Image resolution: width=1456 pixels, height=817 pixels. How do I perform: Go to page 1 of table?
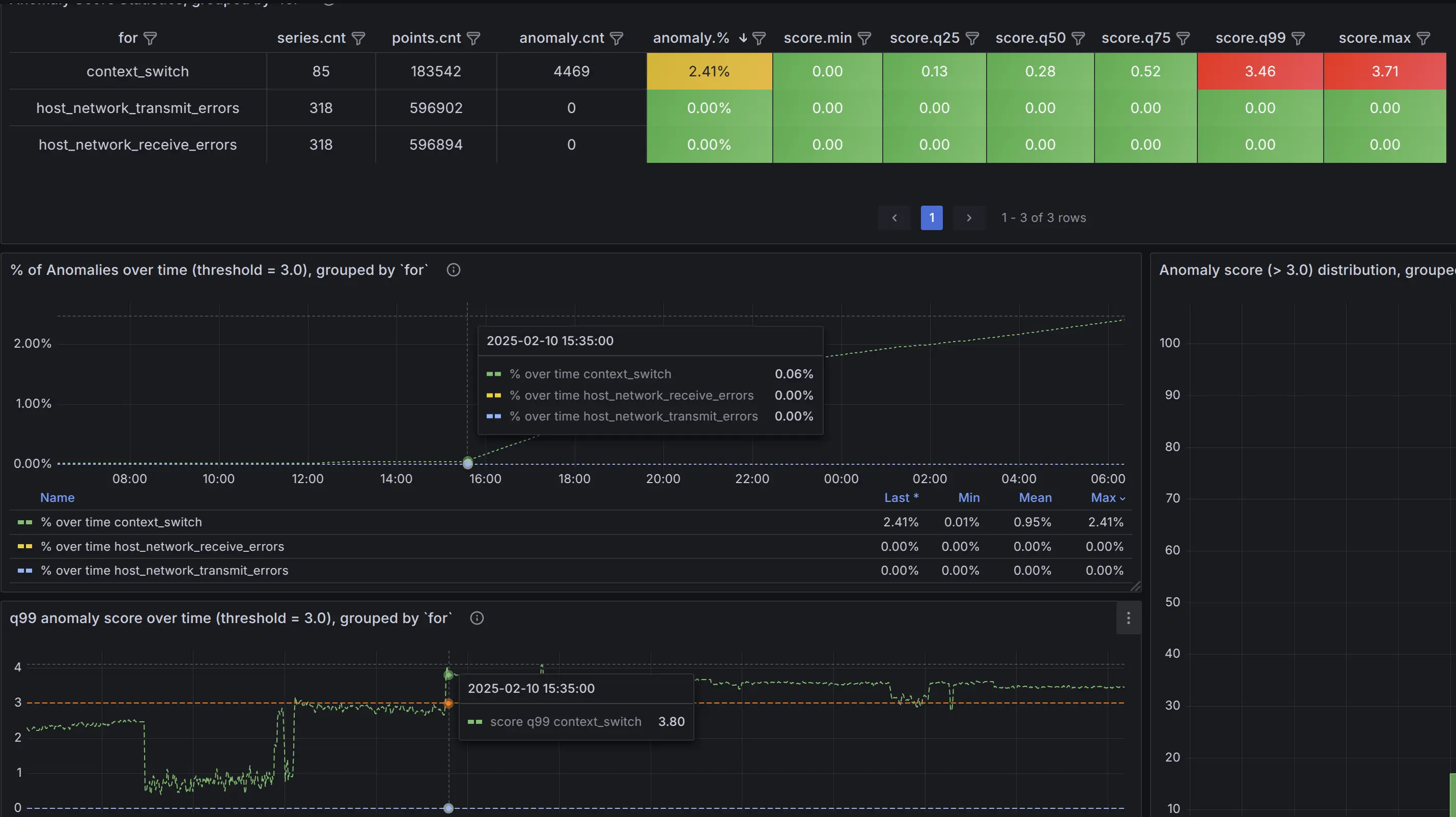[932, 217]
